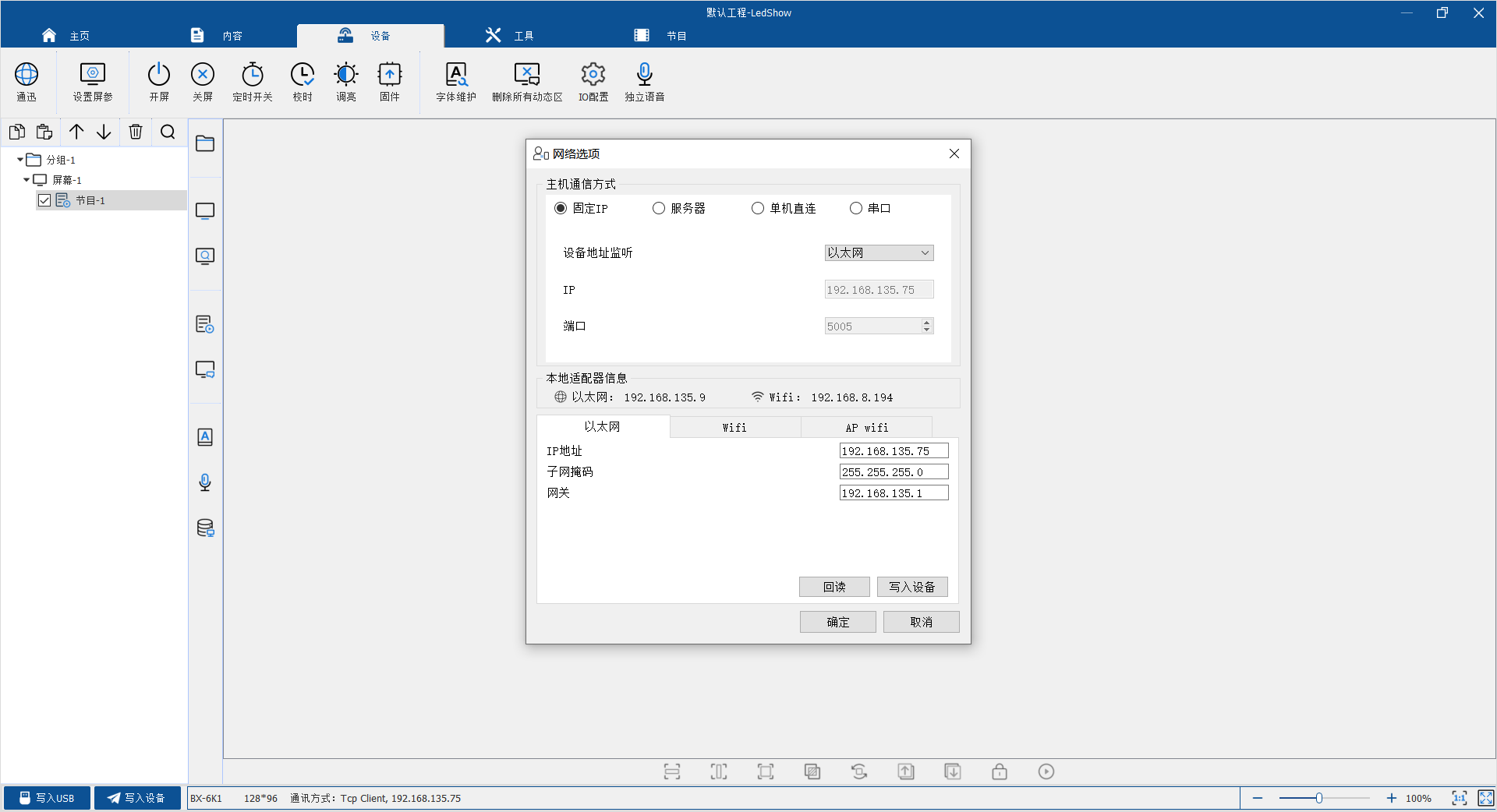The height and width of the screenshot is (812, 1497).
Task: Click the fit to window icon
Action: [x=1486, y=798]
